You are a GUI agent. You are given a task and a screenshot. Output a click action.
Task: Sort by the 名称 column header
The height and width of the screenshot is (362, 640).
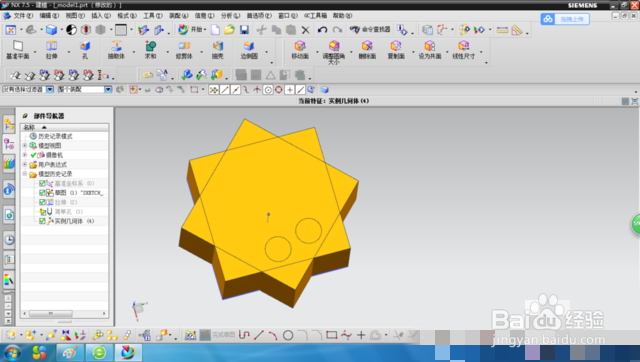pos(64,127)
